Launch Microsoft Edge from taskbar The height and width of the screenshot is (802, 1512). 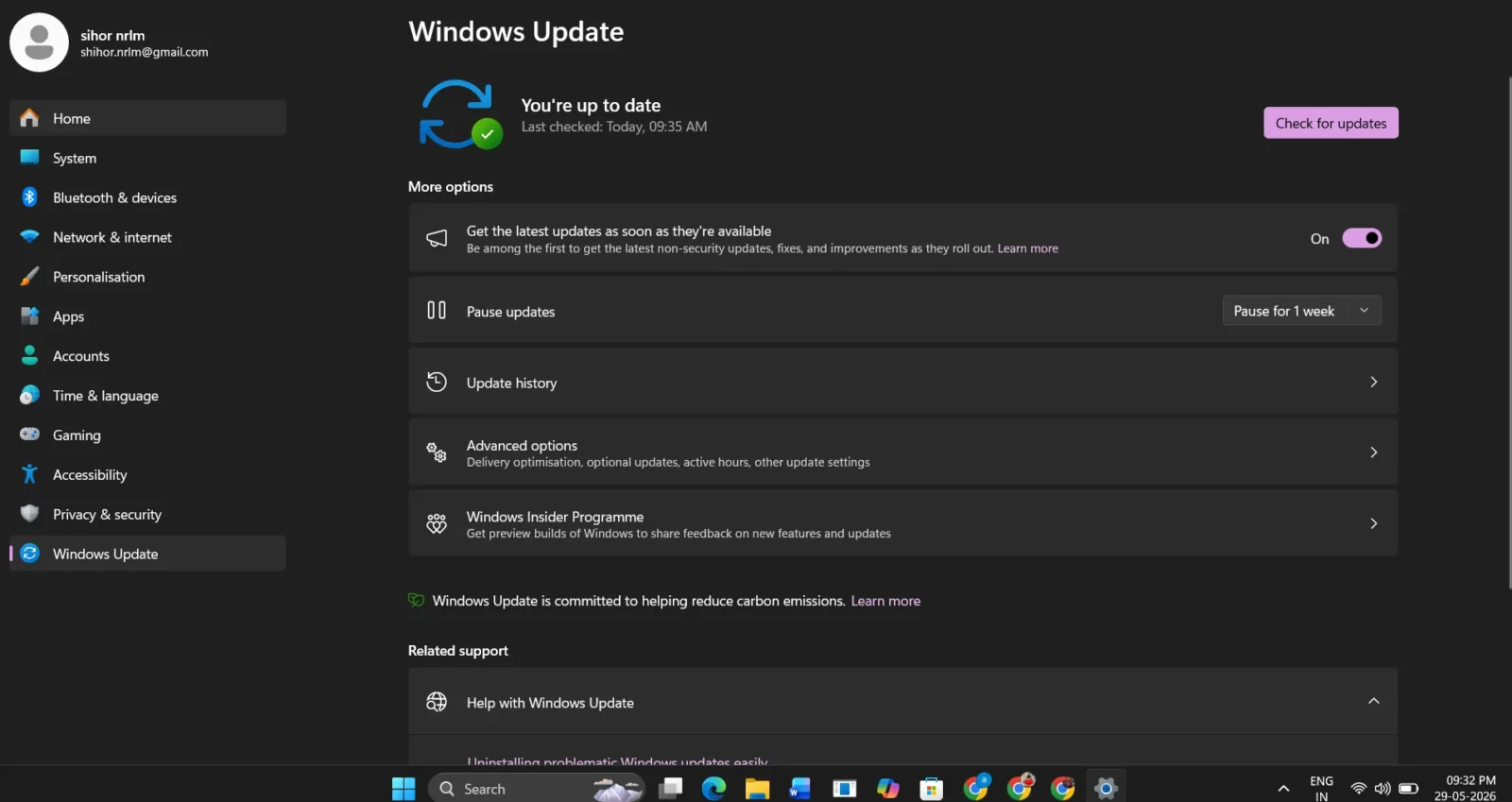coord(713,788)
